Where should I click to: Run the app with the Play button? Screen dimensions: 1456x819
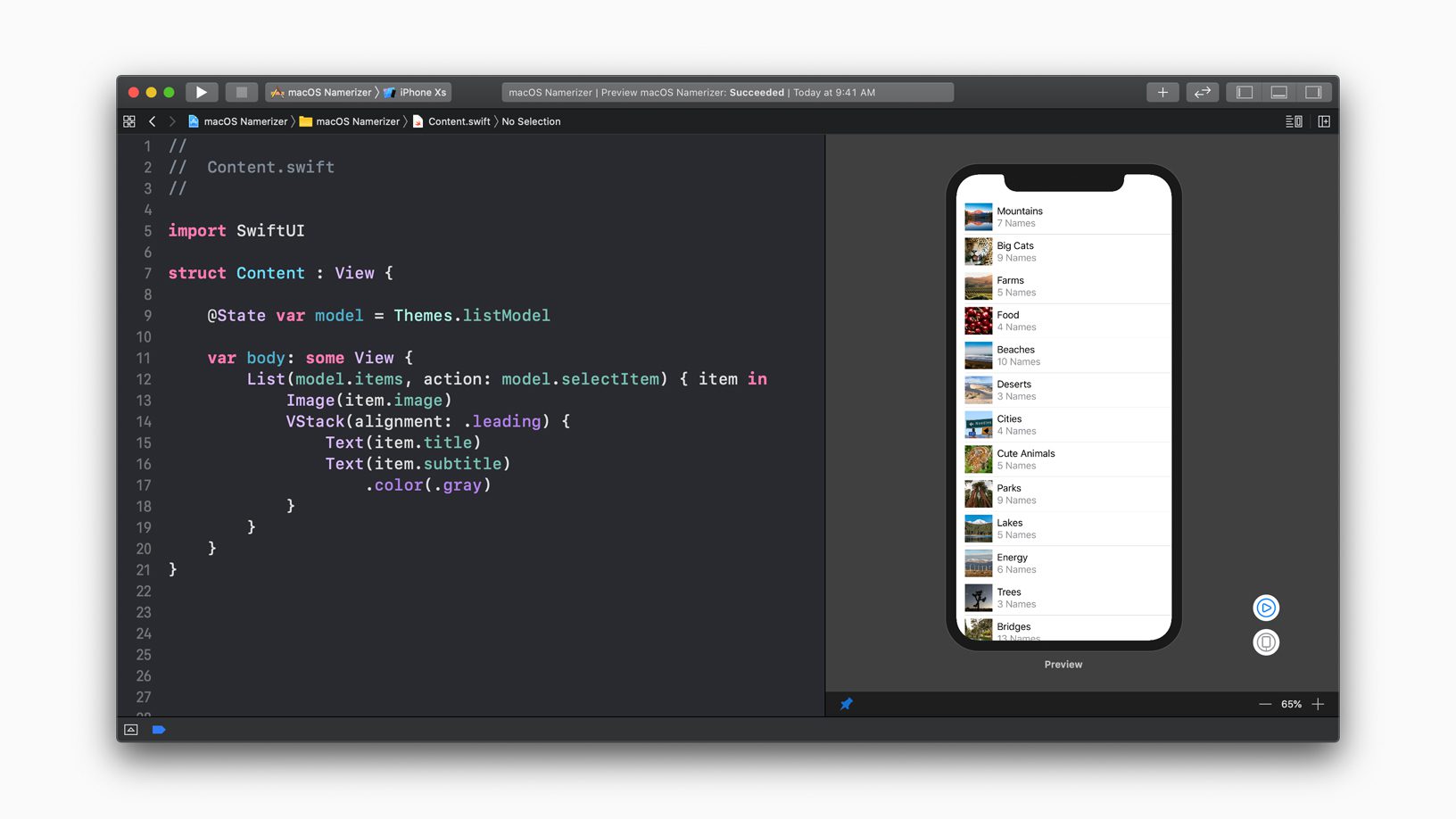[202, 92]
